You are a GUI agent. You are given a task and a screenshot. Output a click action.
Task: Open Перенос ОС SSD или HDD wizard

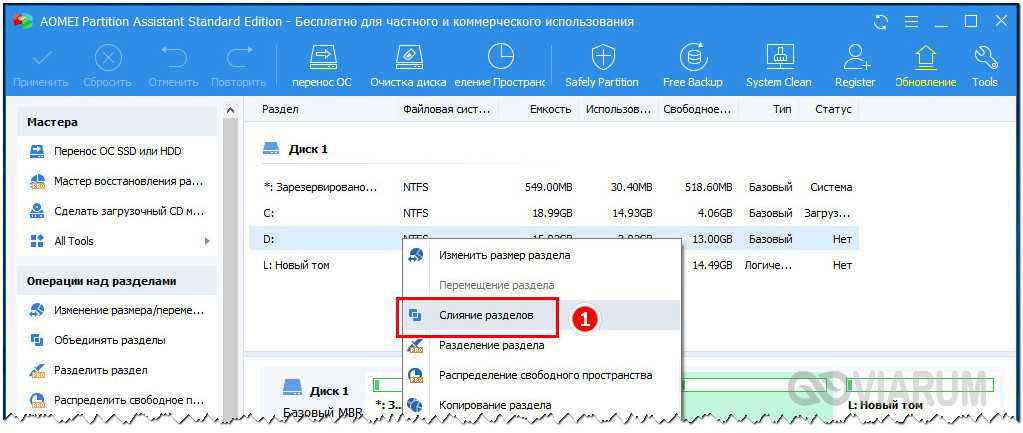coord(117,151)
